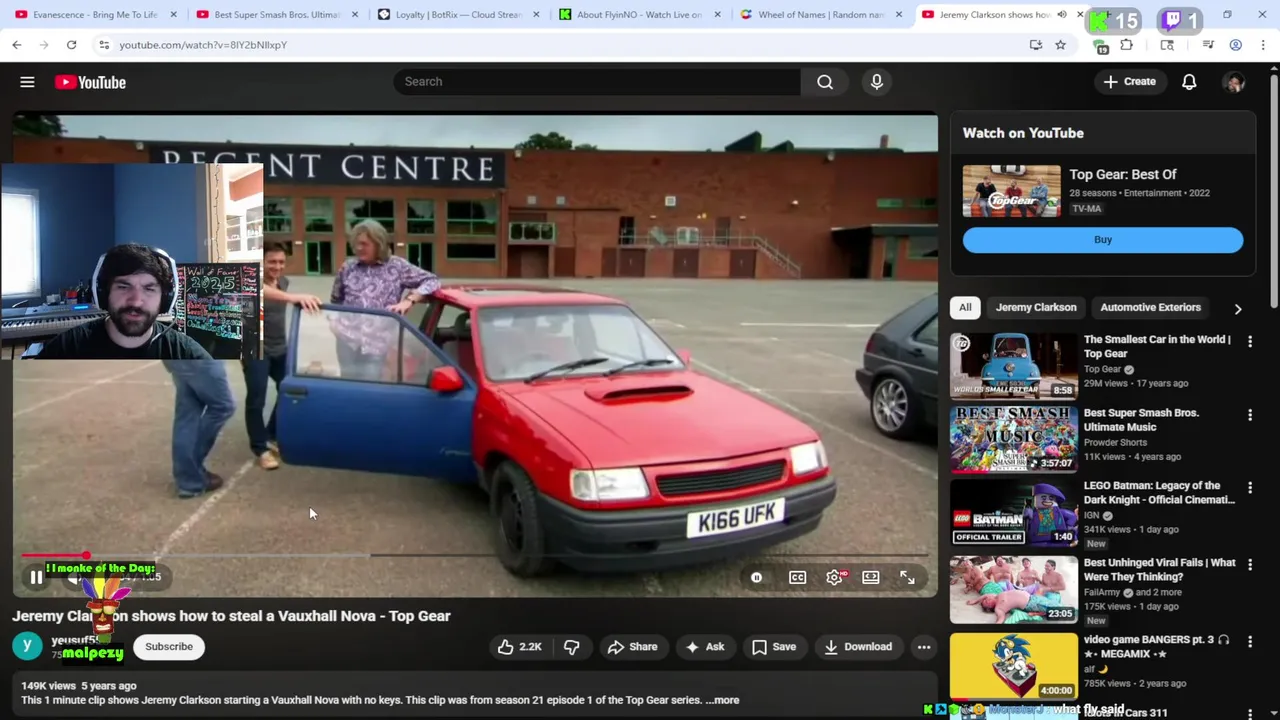This screenshot has width=1280, height=720.
Task: Expand description with ...more
Action: point(722,700)
